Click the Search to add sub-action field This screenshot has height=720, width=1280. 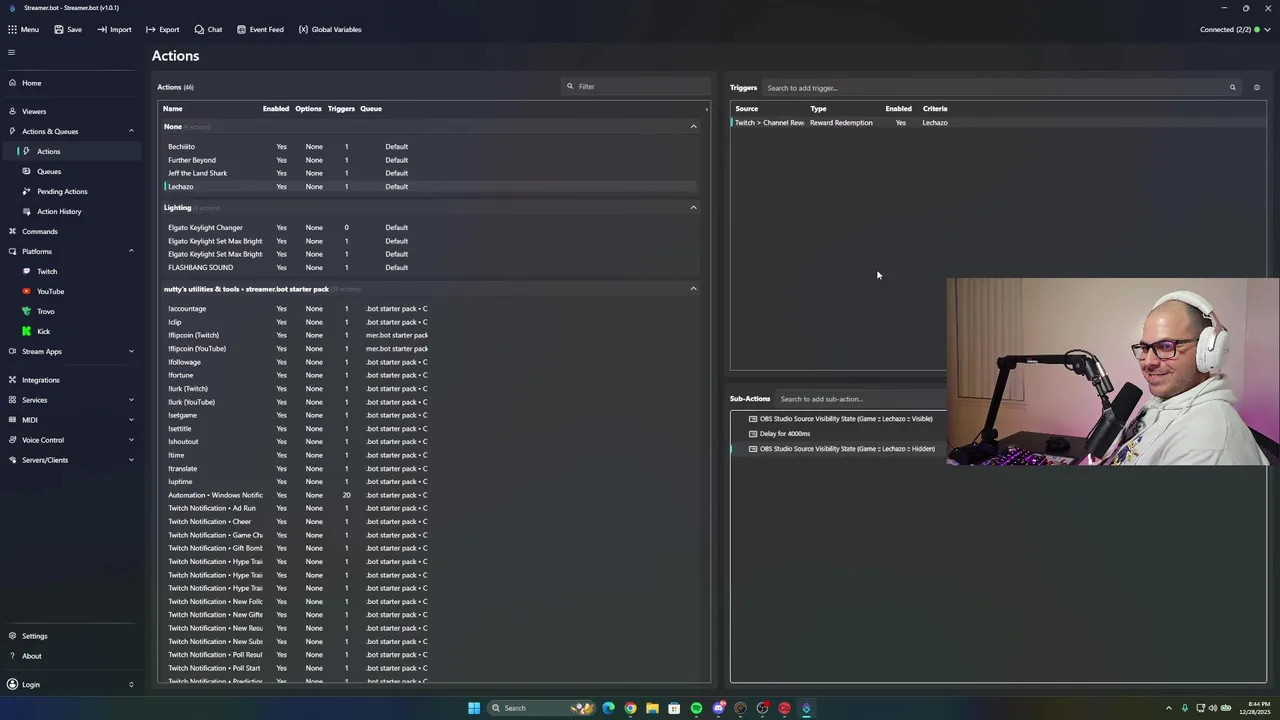click(860, 399)
